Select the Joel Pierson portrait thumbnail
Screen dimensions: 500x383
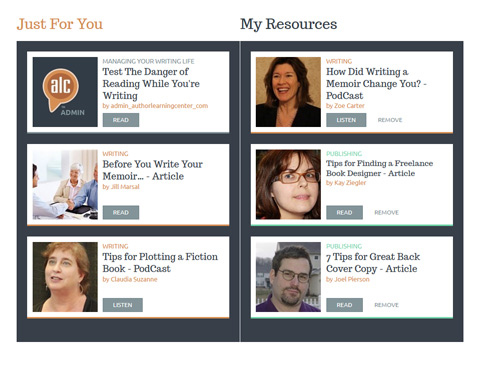pos(288,277)
